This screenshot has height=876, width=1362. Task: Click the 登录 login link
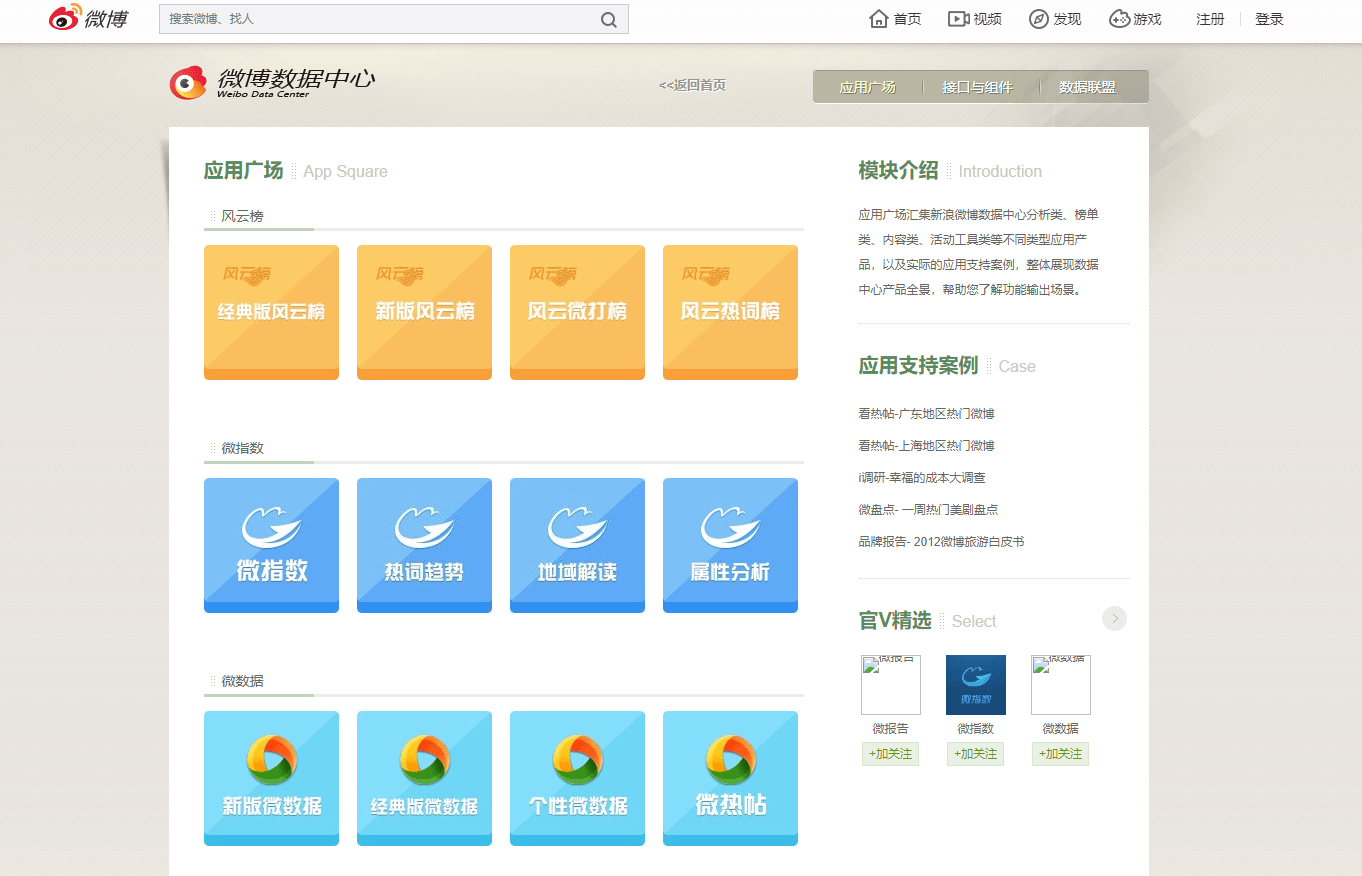click(1269, 19)
